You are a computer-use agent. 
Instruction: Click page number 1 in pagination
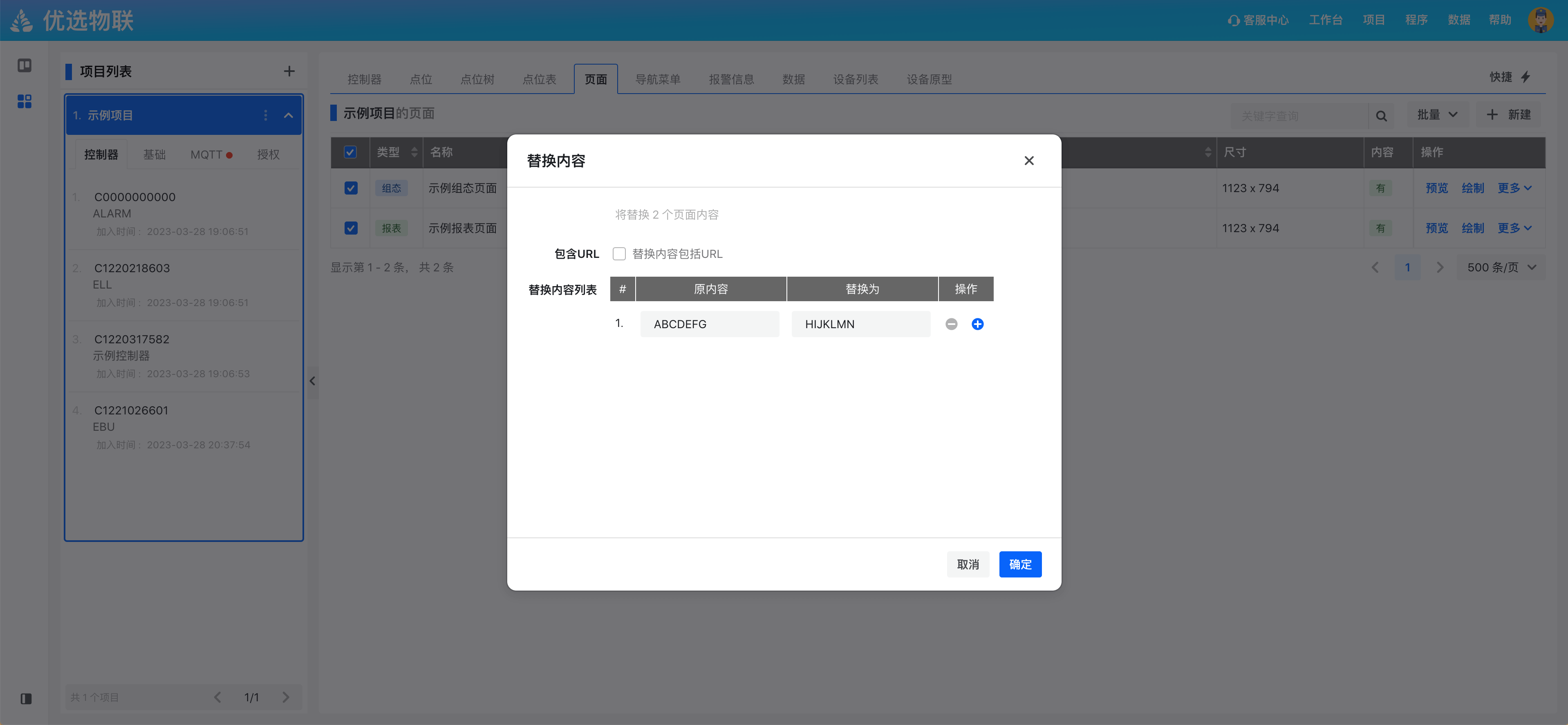pyautogui.click(x=1407, y=267)
